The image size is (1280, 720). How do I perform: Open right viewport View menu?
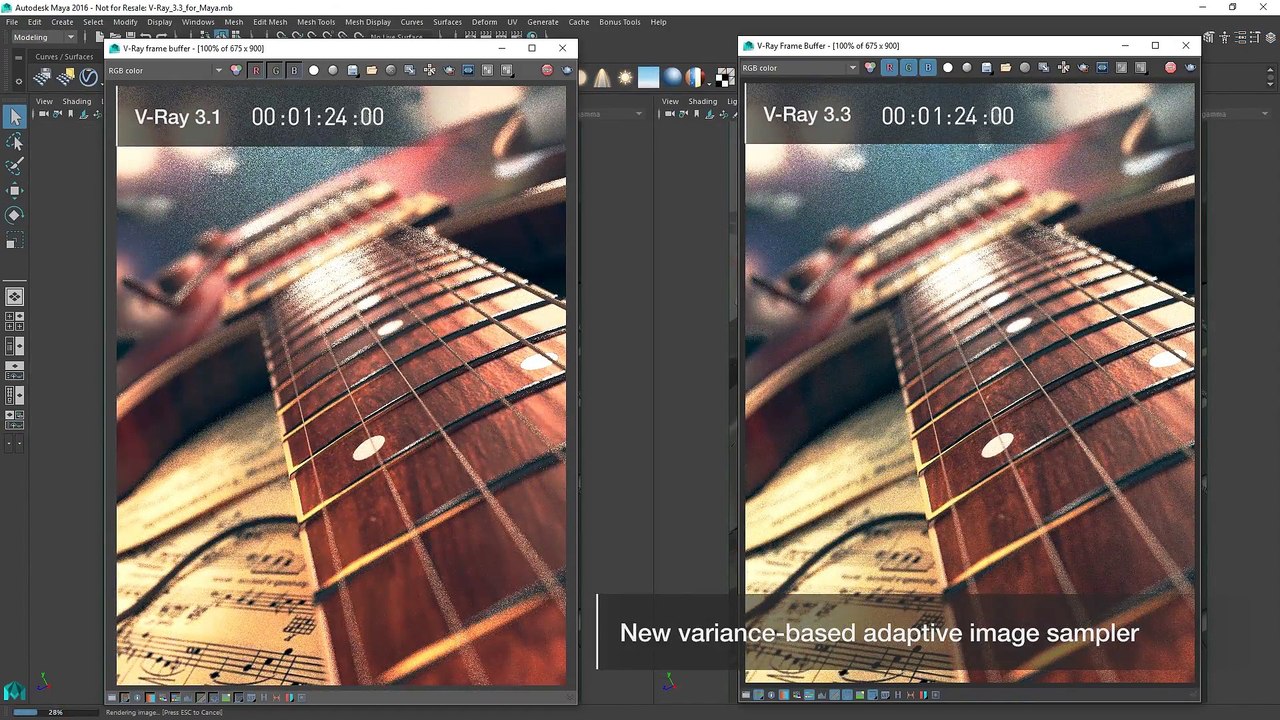coord(670,101)
